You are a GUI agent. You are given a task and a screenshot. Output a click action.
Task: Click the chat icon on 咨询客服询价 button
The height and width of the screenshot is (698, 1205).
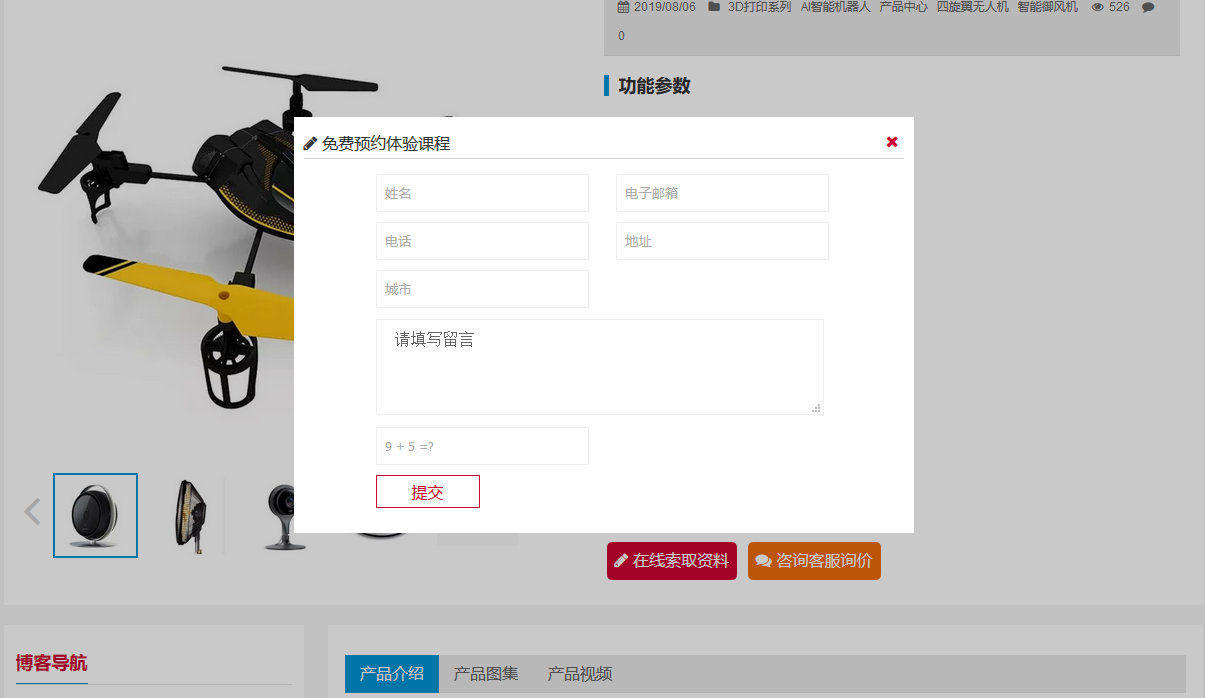click(x=762, y=560)
